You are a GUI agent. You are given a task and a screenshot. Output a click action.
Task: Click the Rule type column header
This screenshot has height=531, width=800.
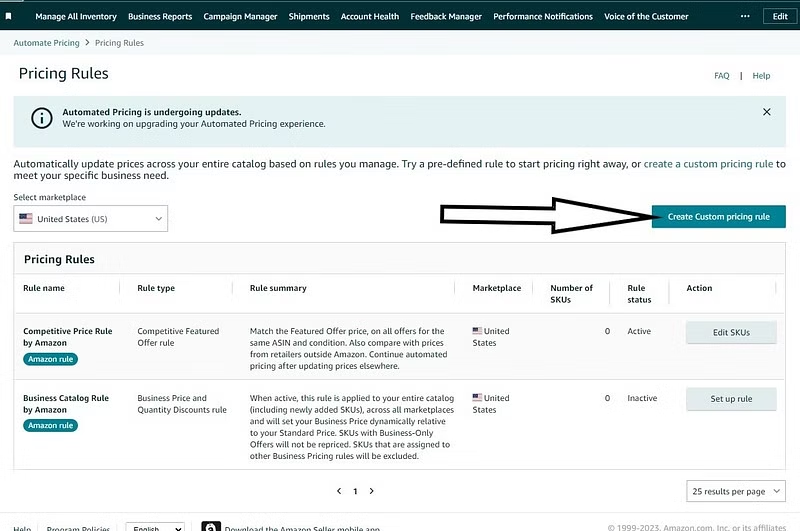click(x=156, y=288)
